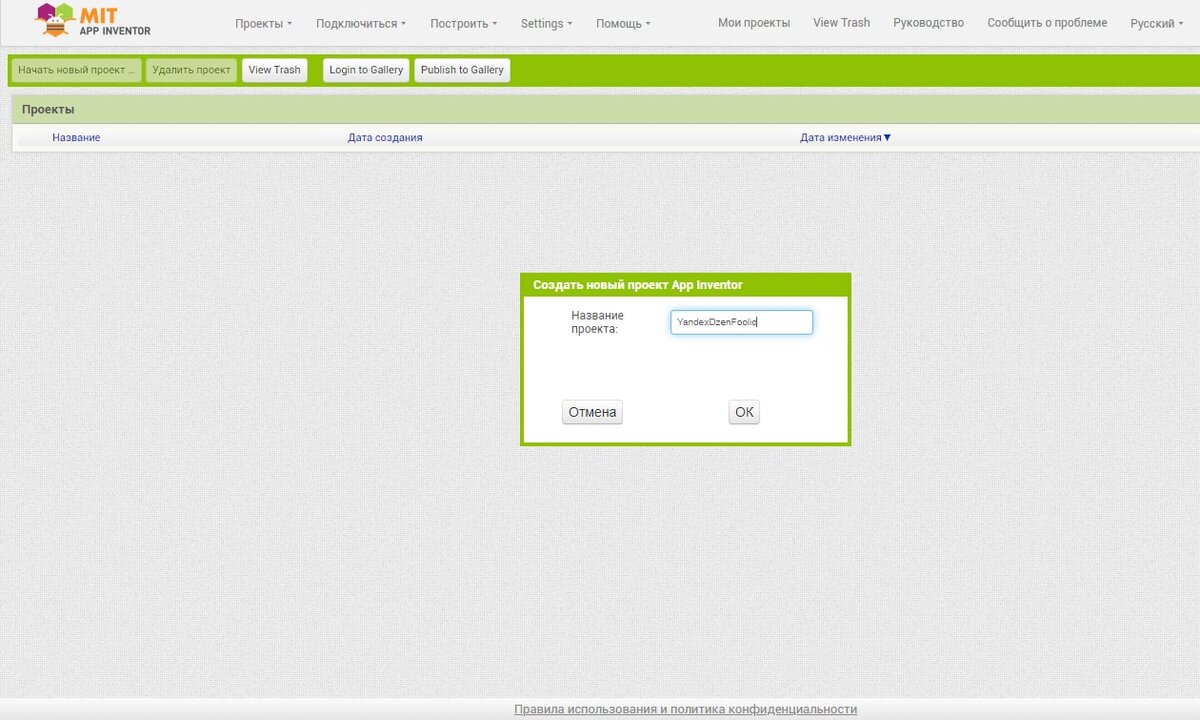Sort projects by Дата изменения column
This screenshot has height=720, width=1200.
tap(845, 137)
